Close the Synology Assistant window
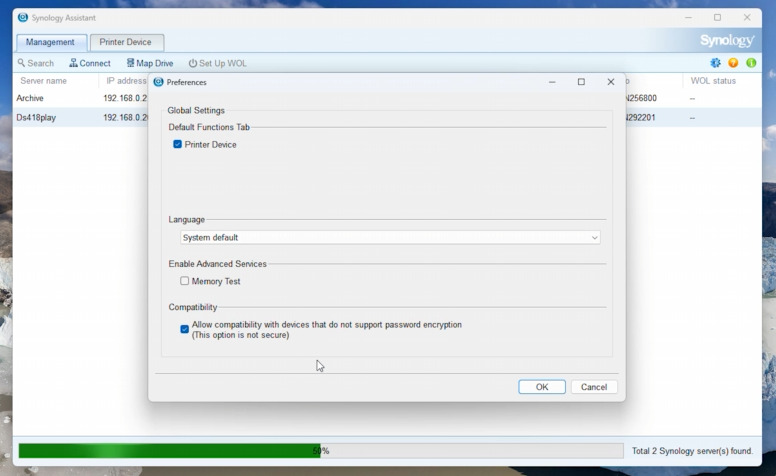This screenshot has width=776, height=476. click(747, 17)
